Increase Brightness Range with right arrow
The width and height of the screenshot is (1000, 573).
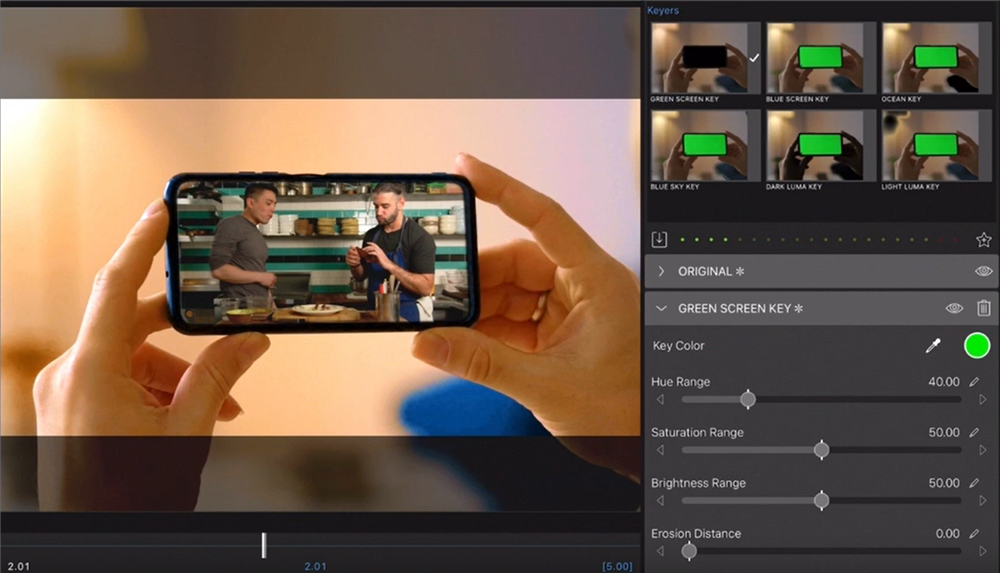983,501
